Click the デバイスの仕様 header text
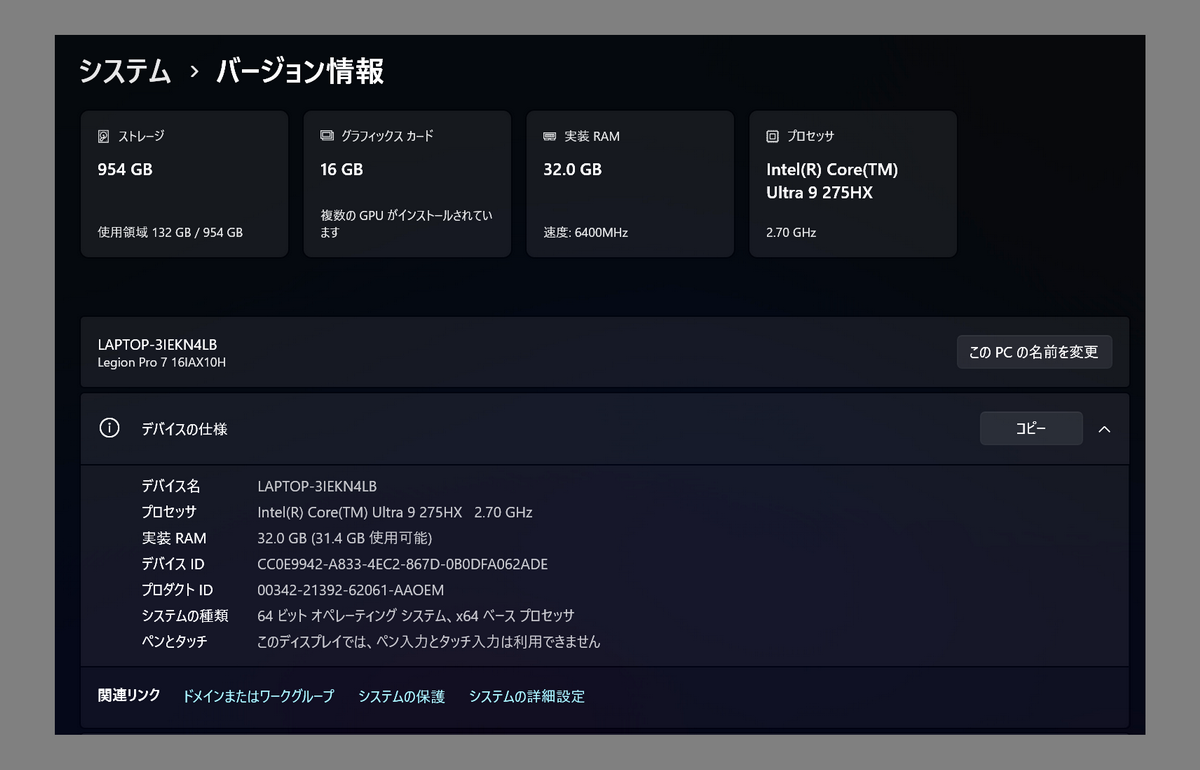This screenshot has height=770, width=1200. (x=184, y=429)
